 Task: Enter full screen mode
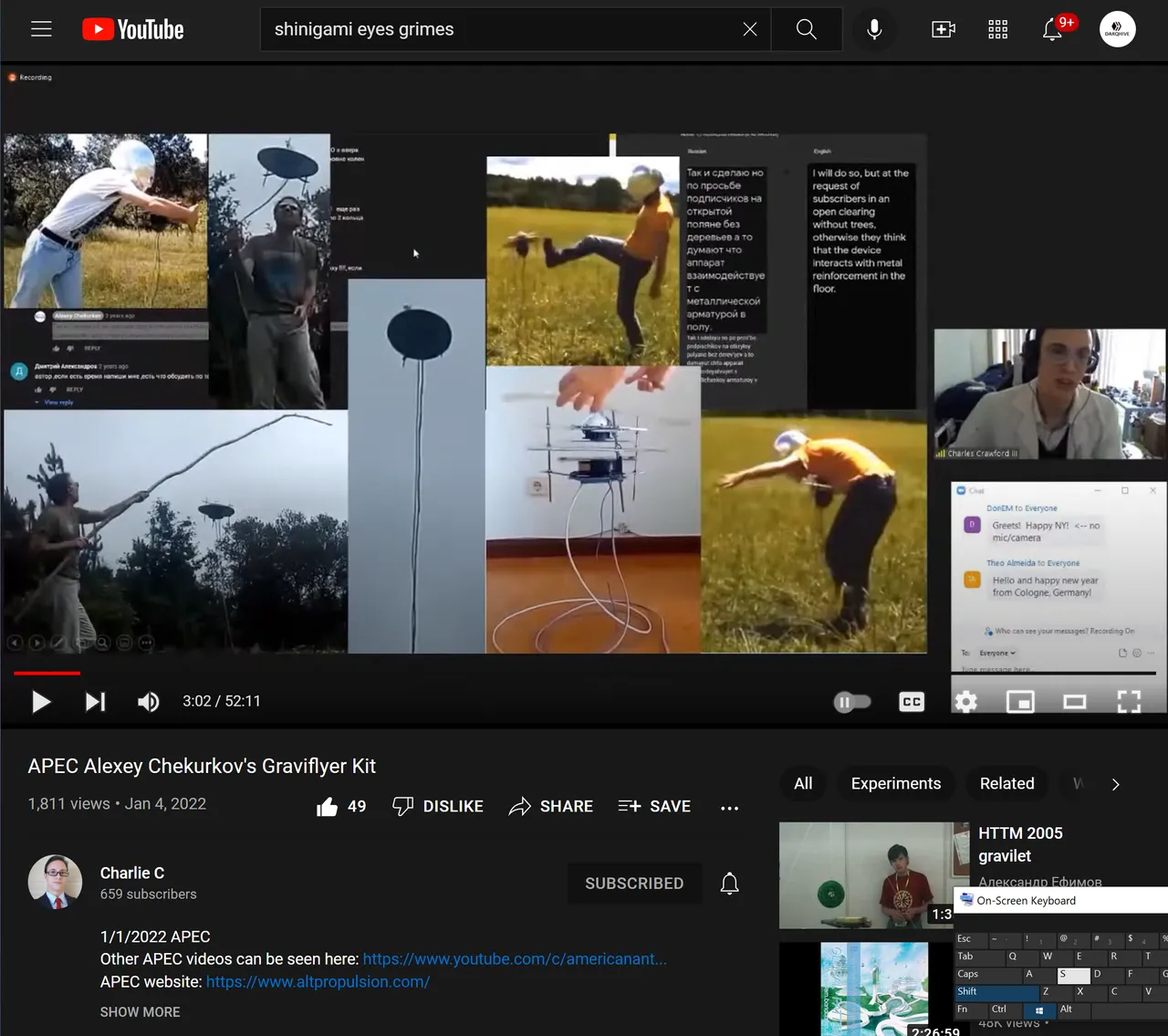coord(1129,701)
